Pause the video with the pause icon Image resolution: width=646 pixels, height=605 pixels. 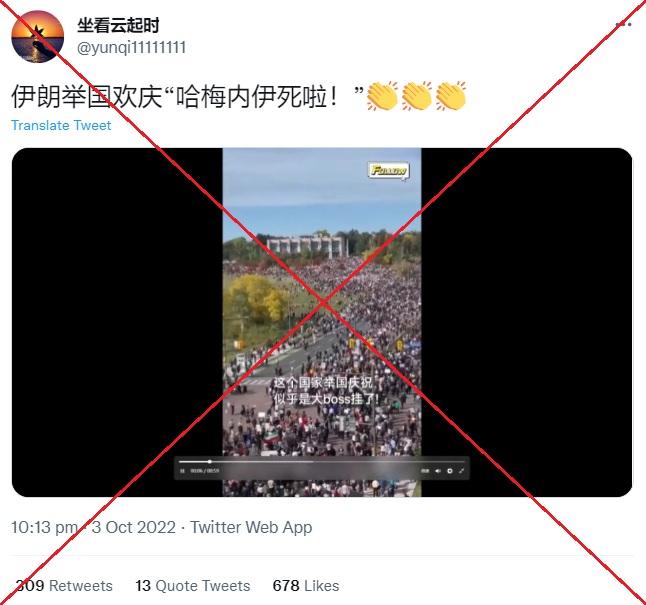(182, 471)
